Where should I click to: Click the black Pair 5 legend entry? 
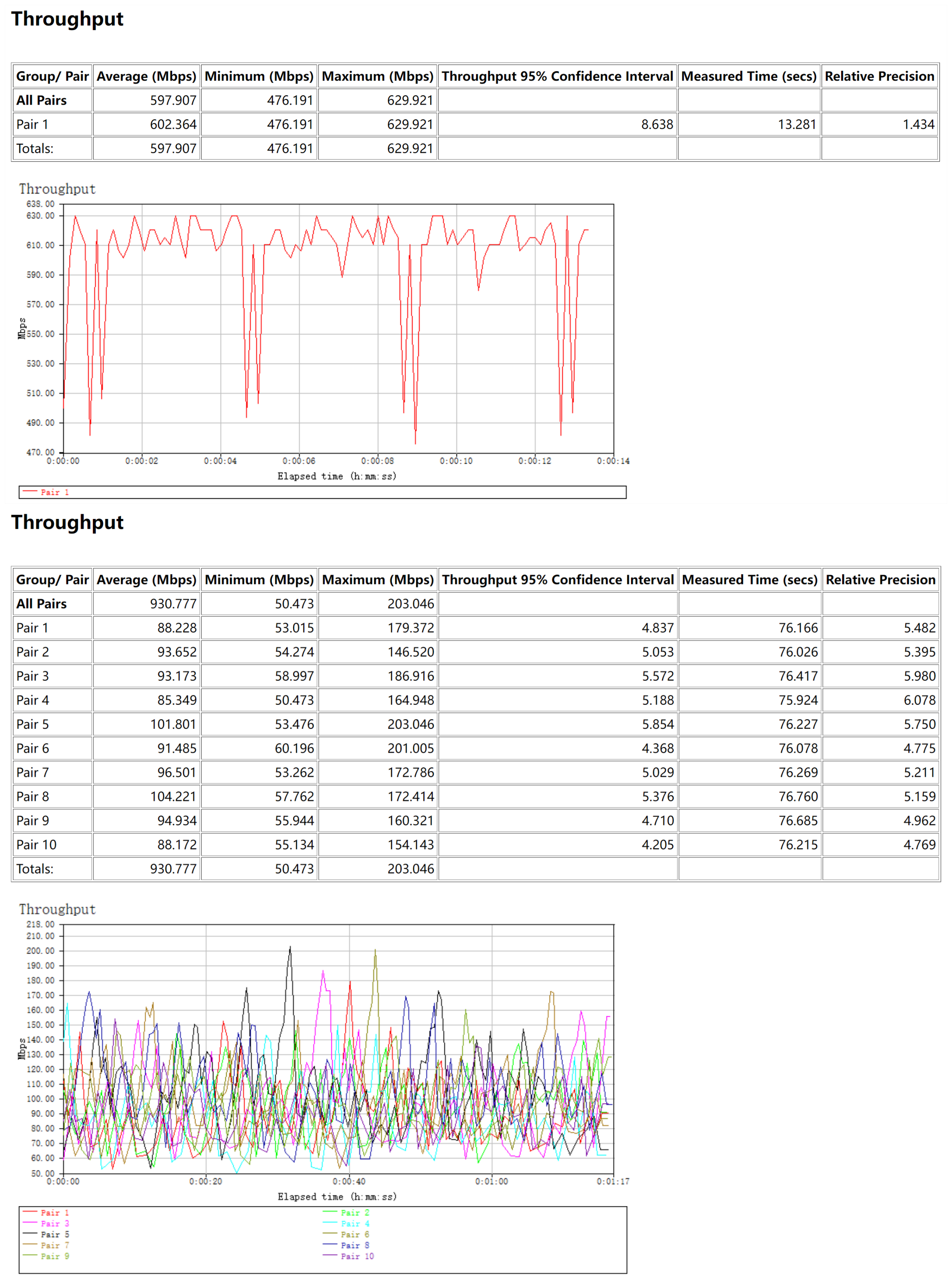(54, 1235)
